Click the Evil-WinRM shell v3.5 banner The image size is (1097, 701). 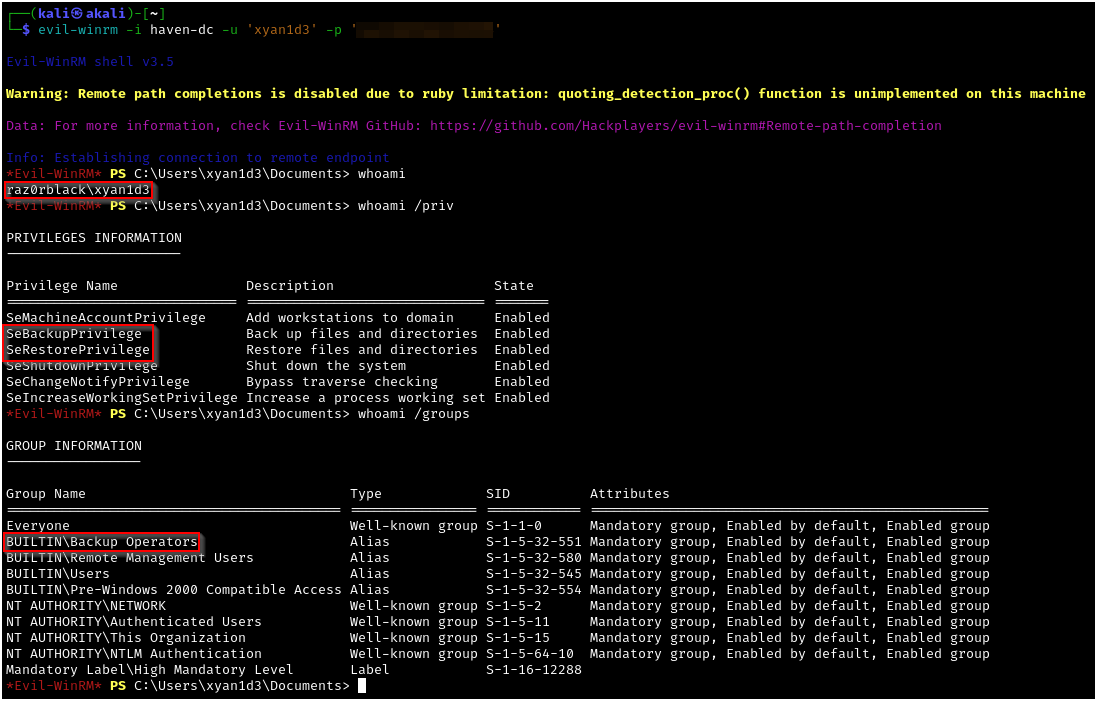click(x=90, y=62)
